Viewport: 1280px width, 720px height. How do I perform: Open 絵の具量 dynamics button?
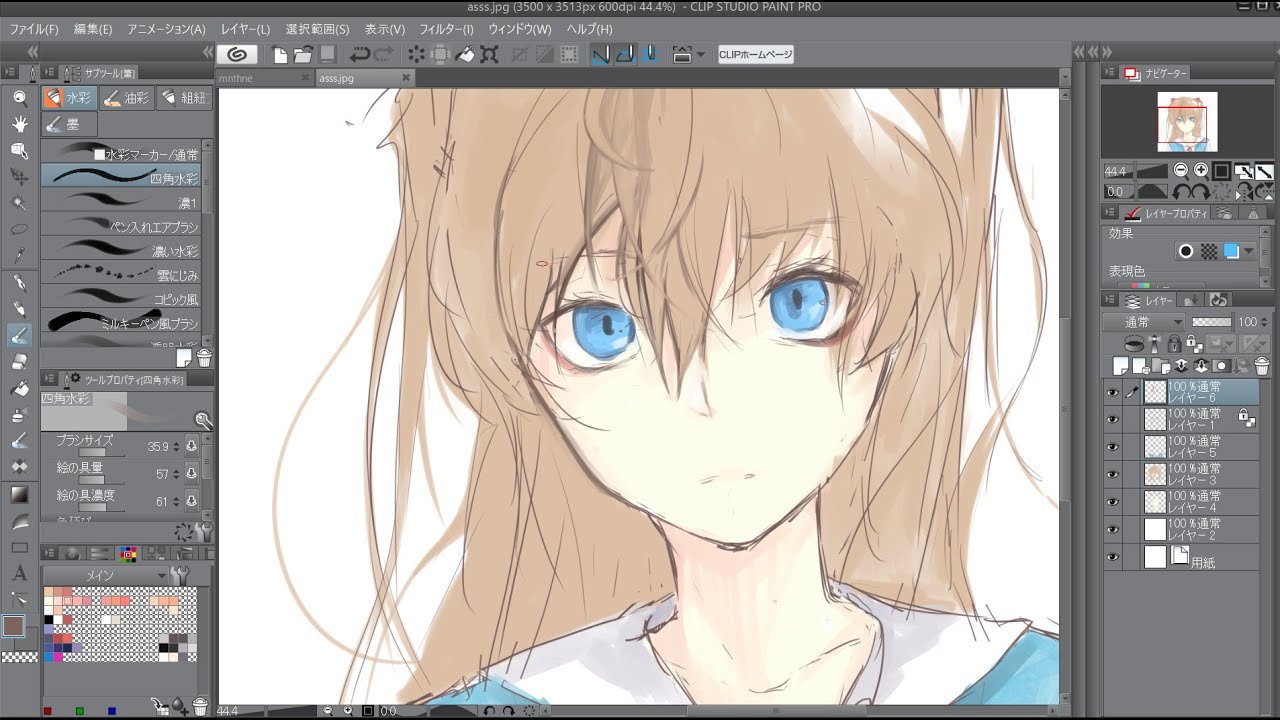(191, 474)
